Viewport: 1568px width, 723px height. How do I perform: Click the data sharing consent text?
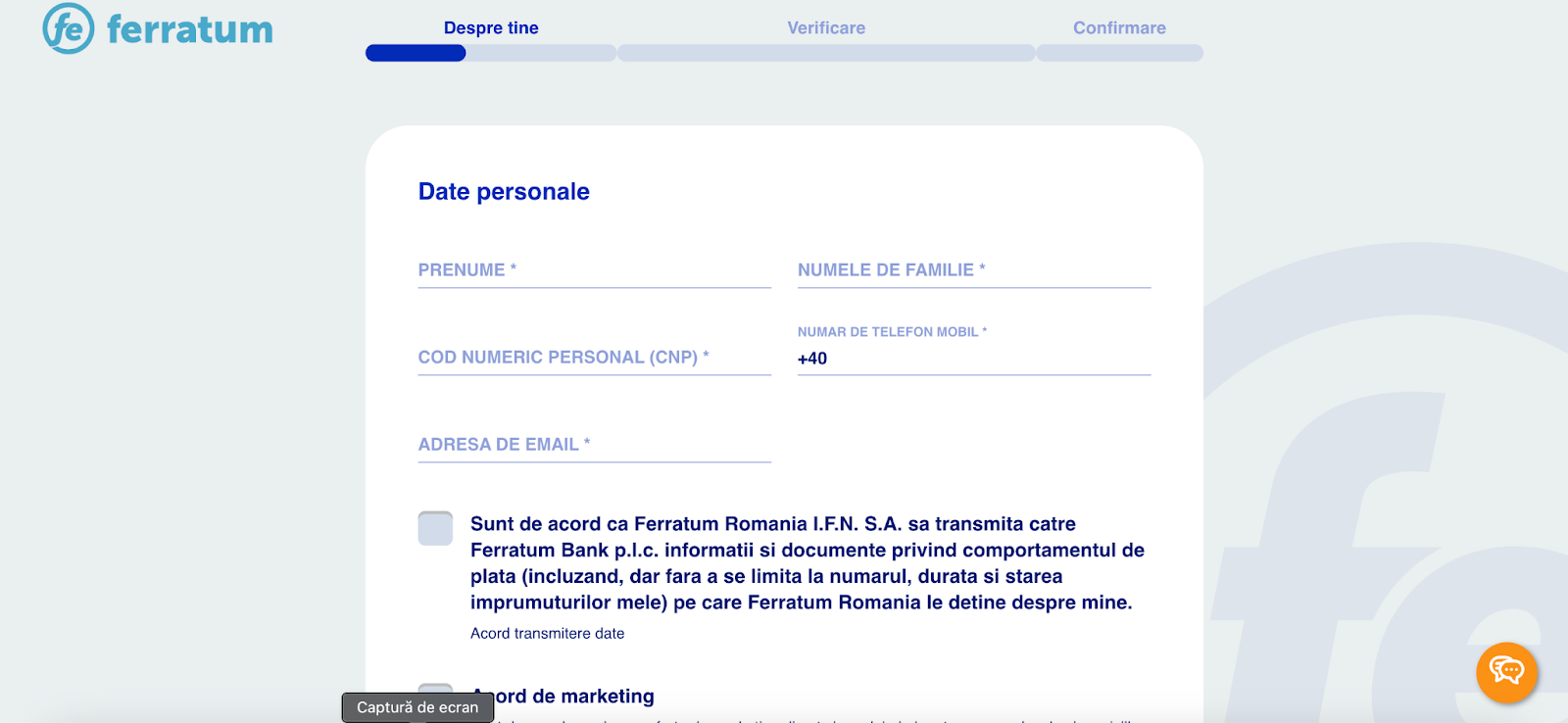(x=808, y=563)
